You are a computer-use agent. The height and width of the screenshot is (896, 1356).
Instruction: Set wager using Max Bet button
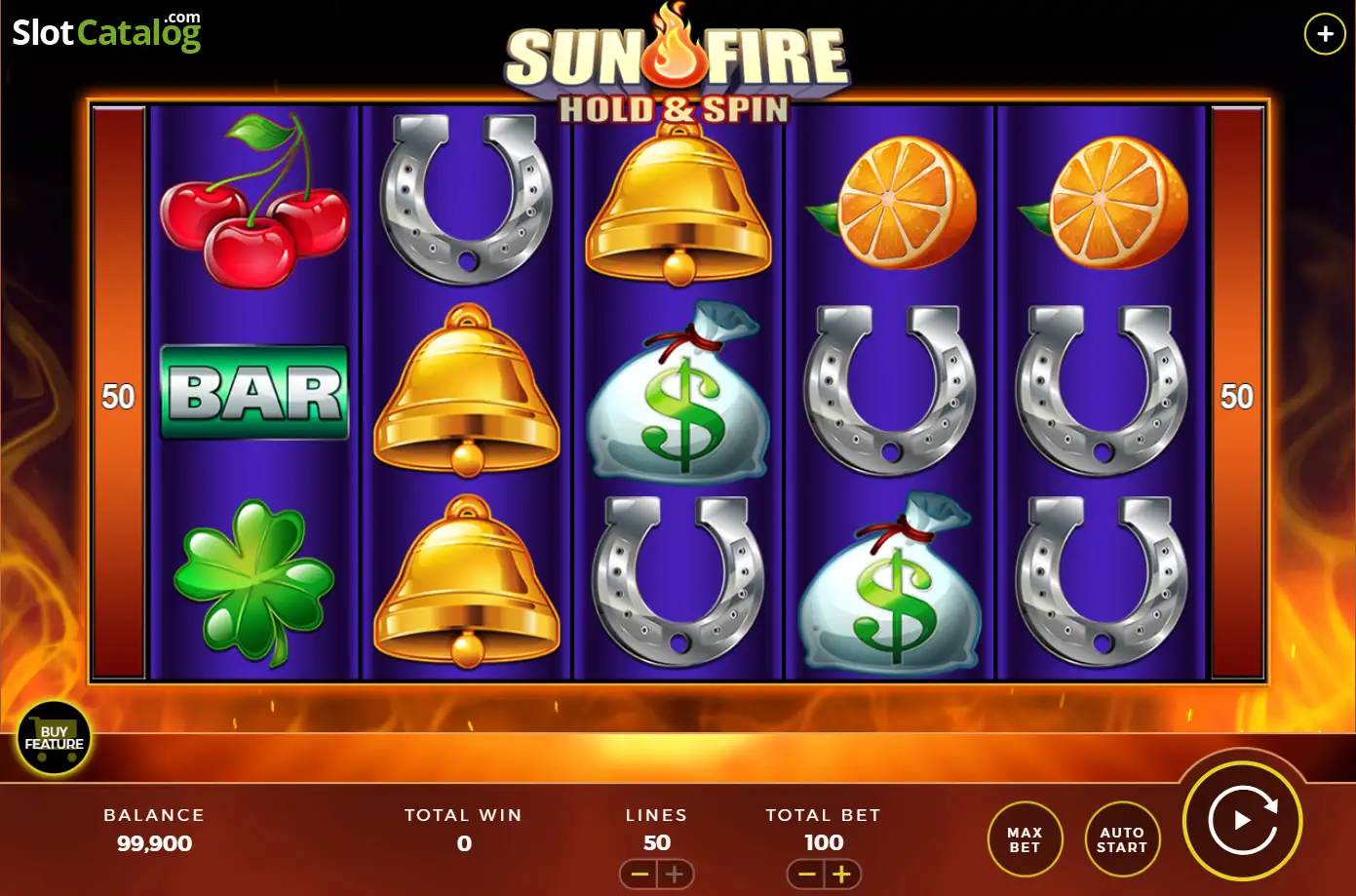click(1025, 839)
